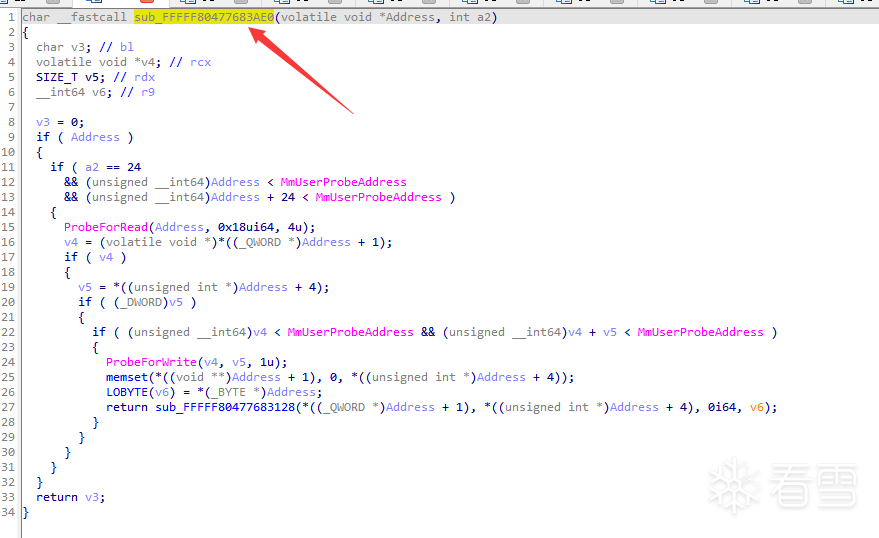The height and width of the screenshot is (538, 879).
Task: Click the 'r9' register comment
Action: [148, 92]
